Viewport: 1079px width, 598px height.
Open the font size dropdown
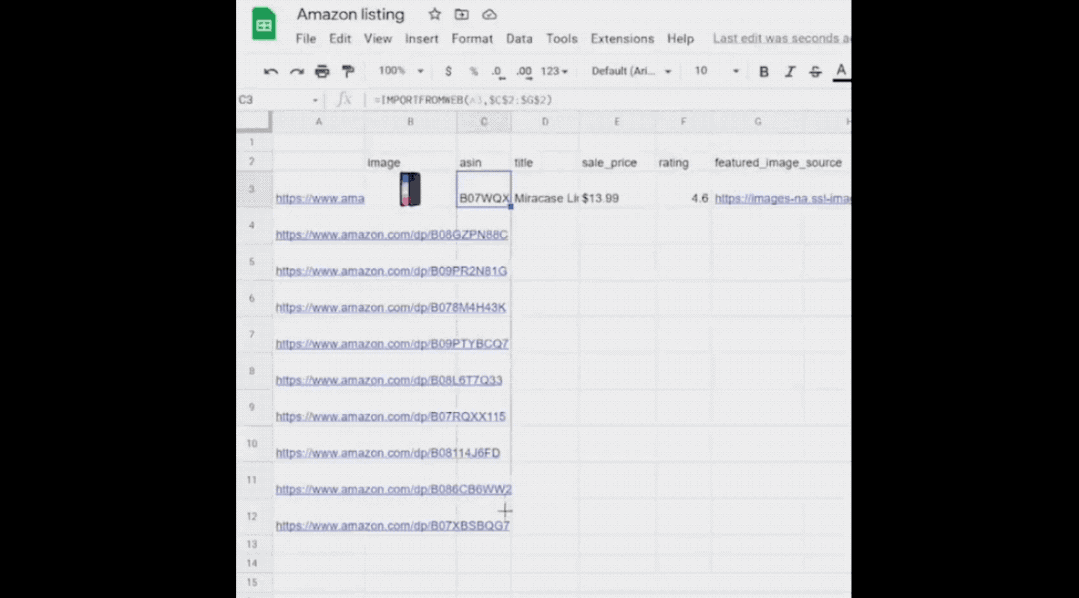pyautogui.click(x=716, y=72)
